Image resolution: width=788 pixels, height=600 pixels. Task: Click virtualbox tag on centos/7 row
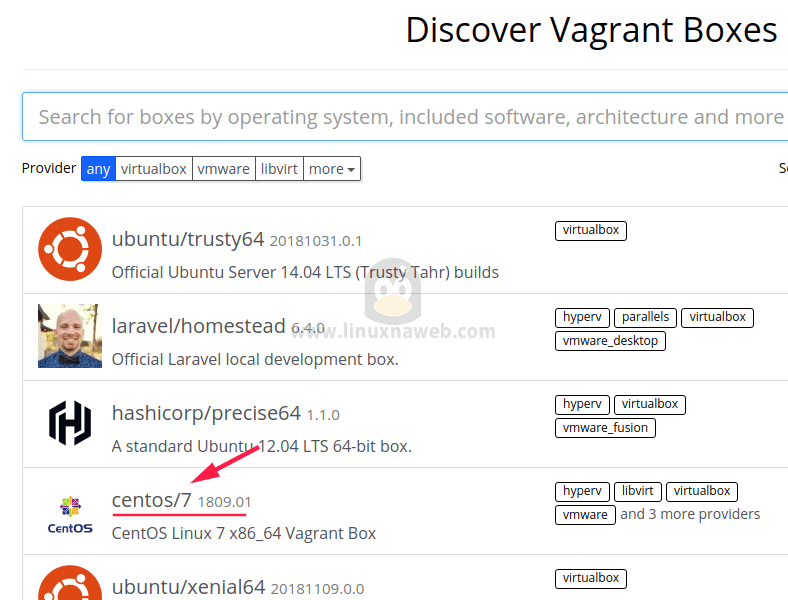(702, 491)
